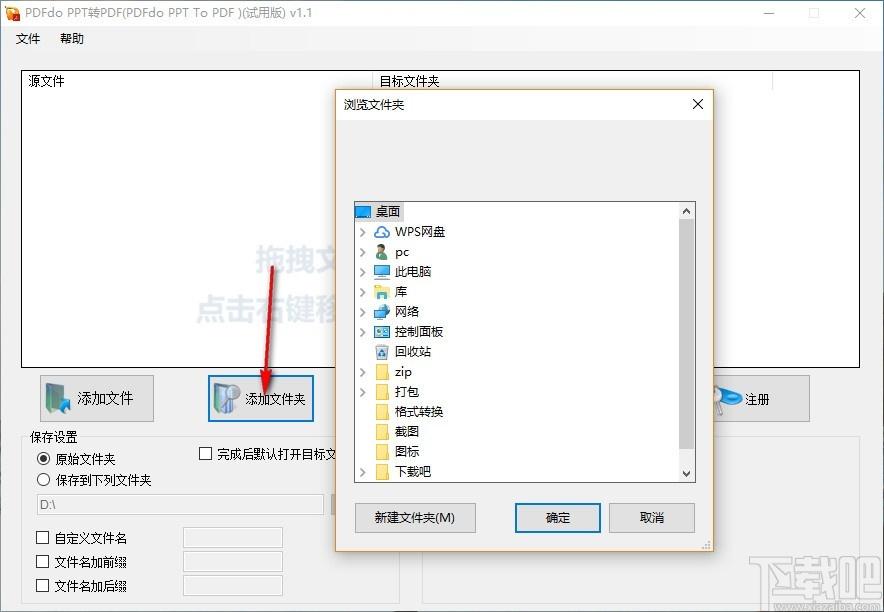884x612 pixels.
Task: Enable 自定义文件名 checkbox
Action: [x=42, y=538]
